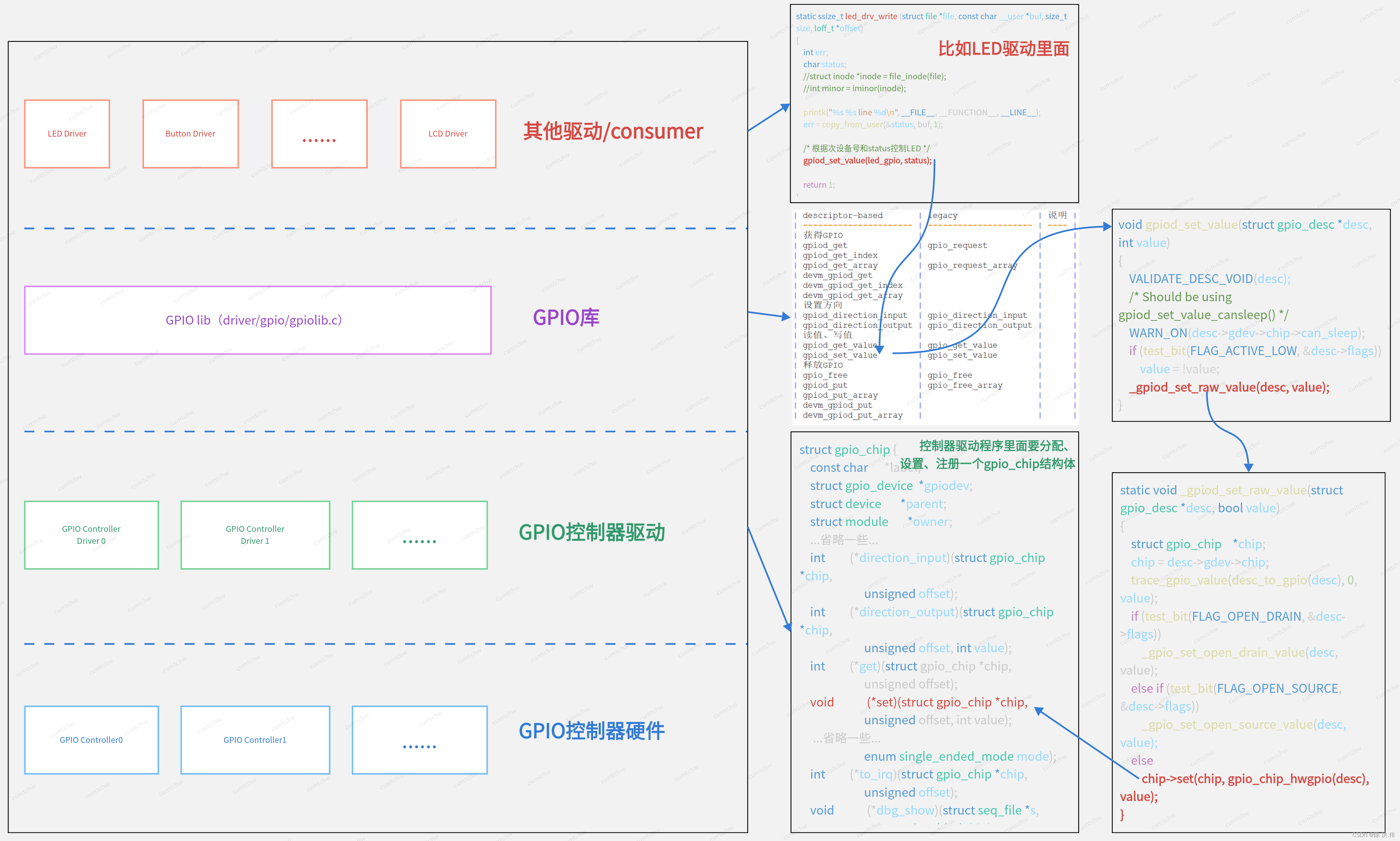Image resolution: width=1400 pixels, height=841 pixels.
Task: Select the GPIO Controller0 hardware box
Action: tap(91, 739)
